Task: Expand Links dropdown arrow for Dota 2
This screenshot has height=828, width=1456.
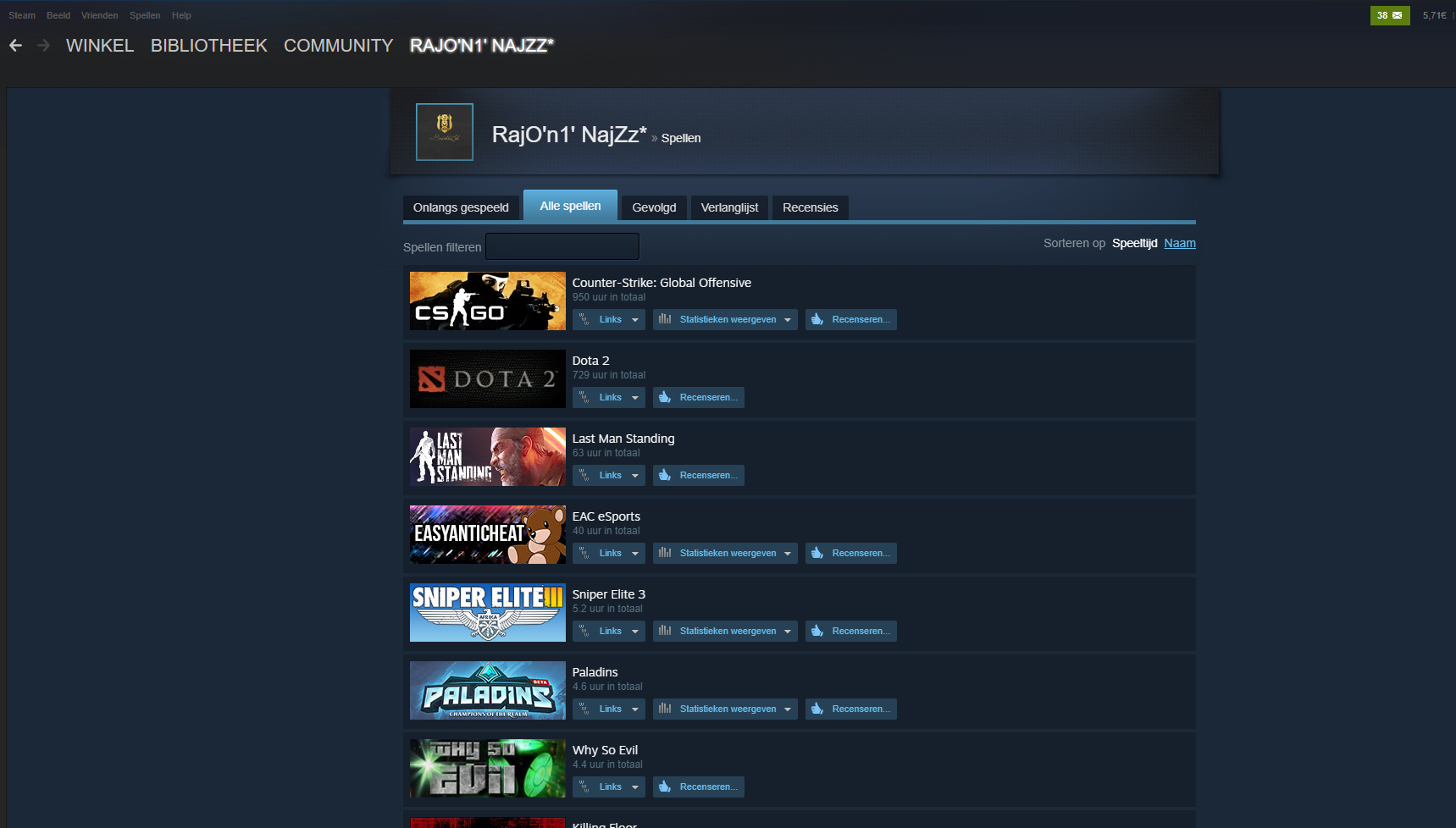Action: click(635, 398)
